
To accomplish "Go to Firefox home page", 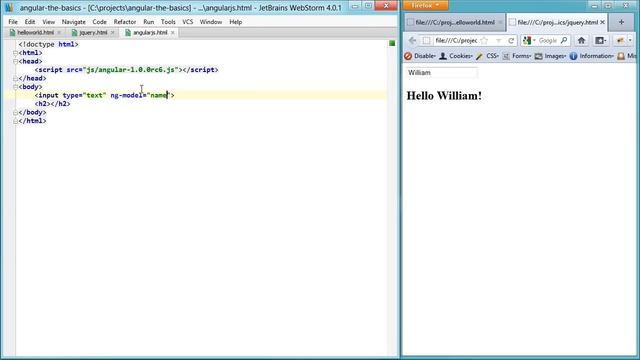I will pyautogui.click(x=581, y=40).
